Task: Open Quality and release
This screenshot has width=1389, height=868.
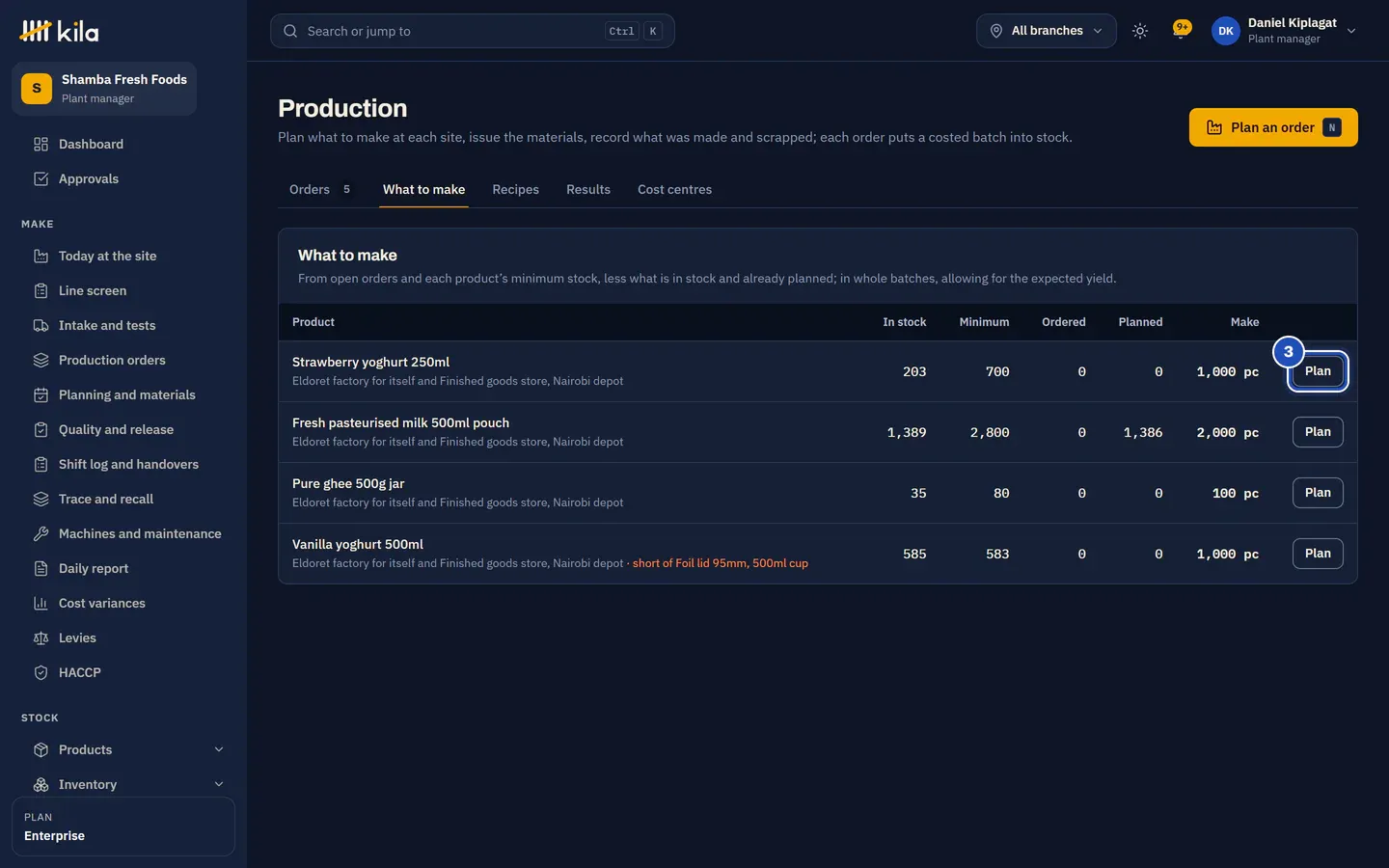Action: point(123,430)
